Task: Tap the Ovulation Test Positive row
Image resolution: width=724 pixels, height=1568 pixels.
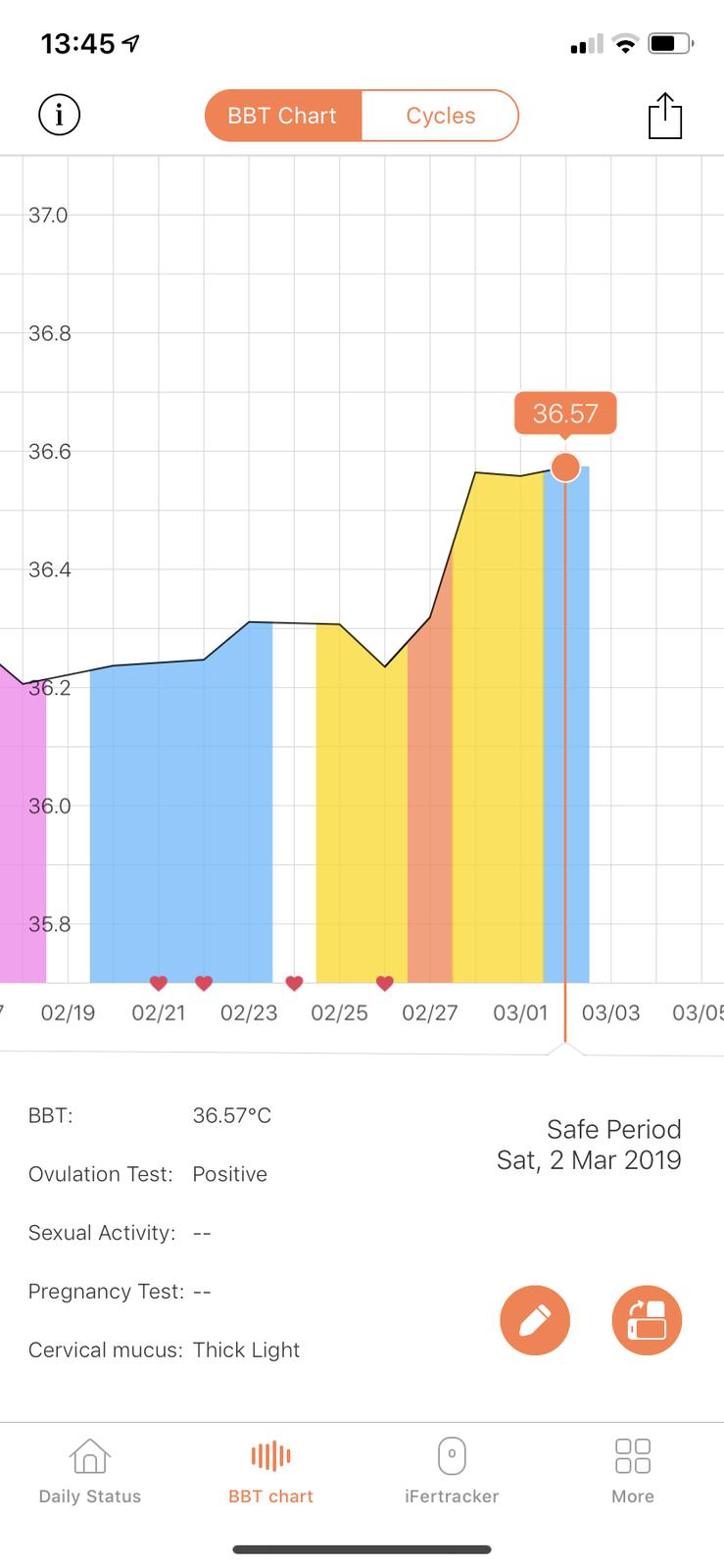Action: pyautogui.click(x=148, y=1174)
